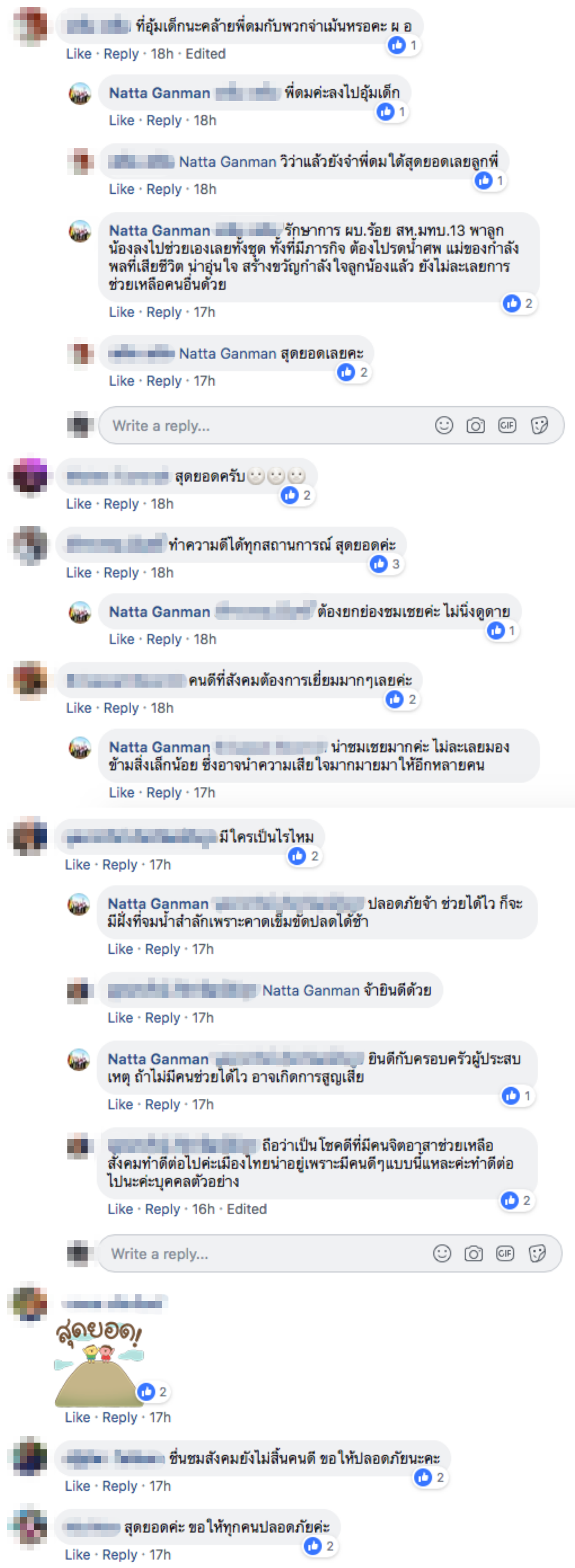
Task: Click GIF icon in second reply box
Action: pyautogui.click(x=505, y=1253)
